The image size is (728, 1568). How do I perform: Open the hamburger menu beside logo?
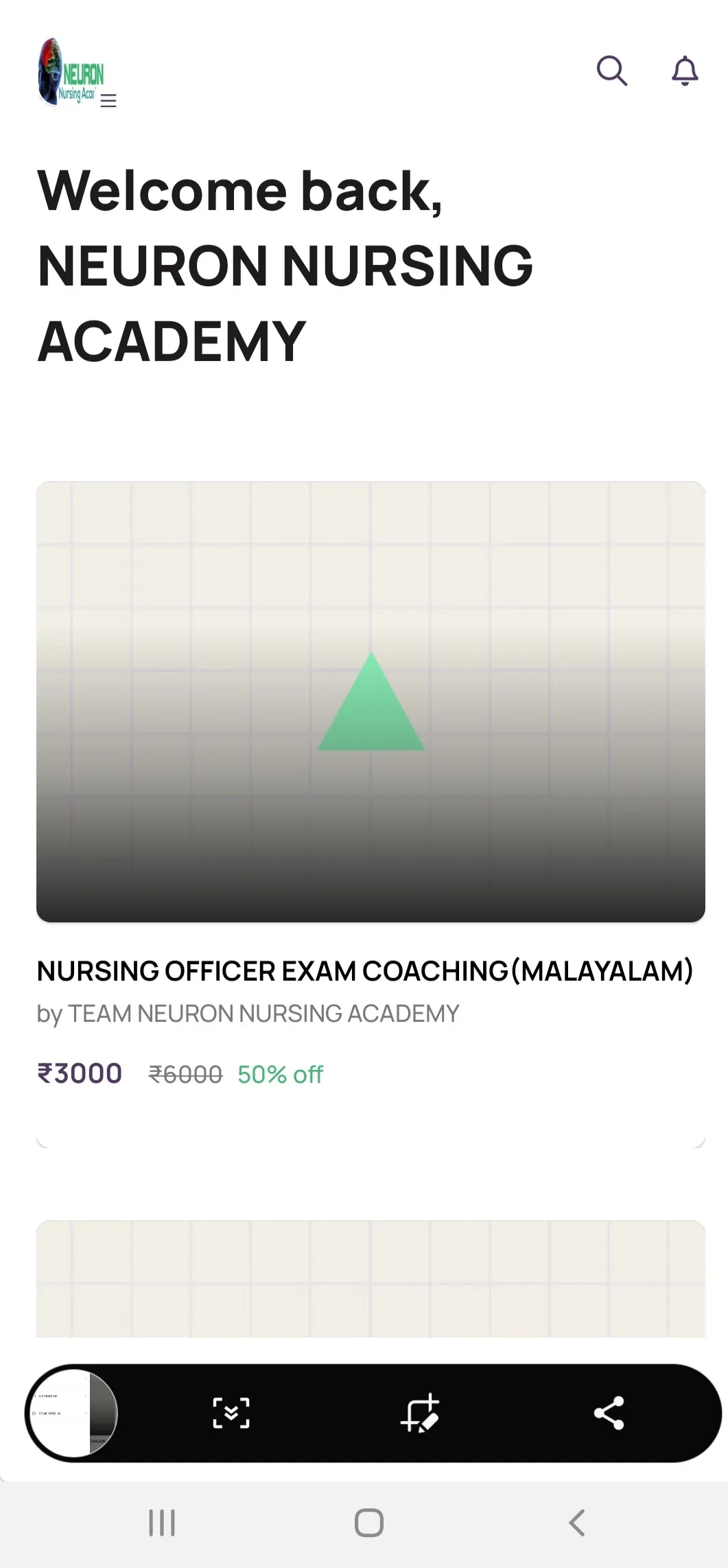[x=108, y=101]
